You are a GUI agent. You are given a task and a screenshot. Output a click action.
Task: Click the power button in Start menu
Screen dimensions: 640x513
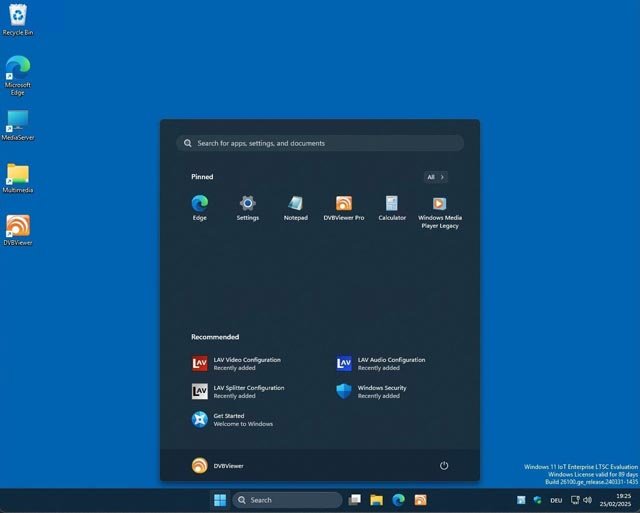[x=443, y=465]
